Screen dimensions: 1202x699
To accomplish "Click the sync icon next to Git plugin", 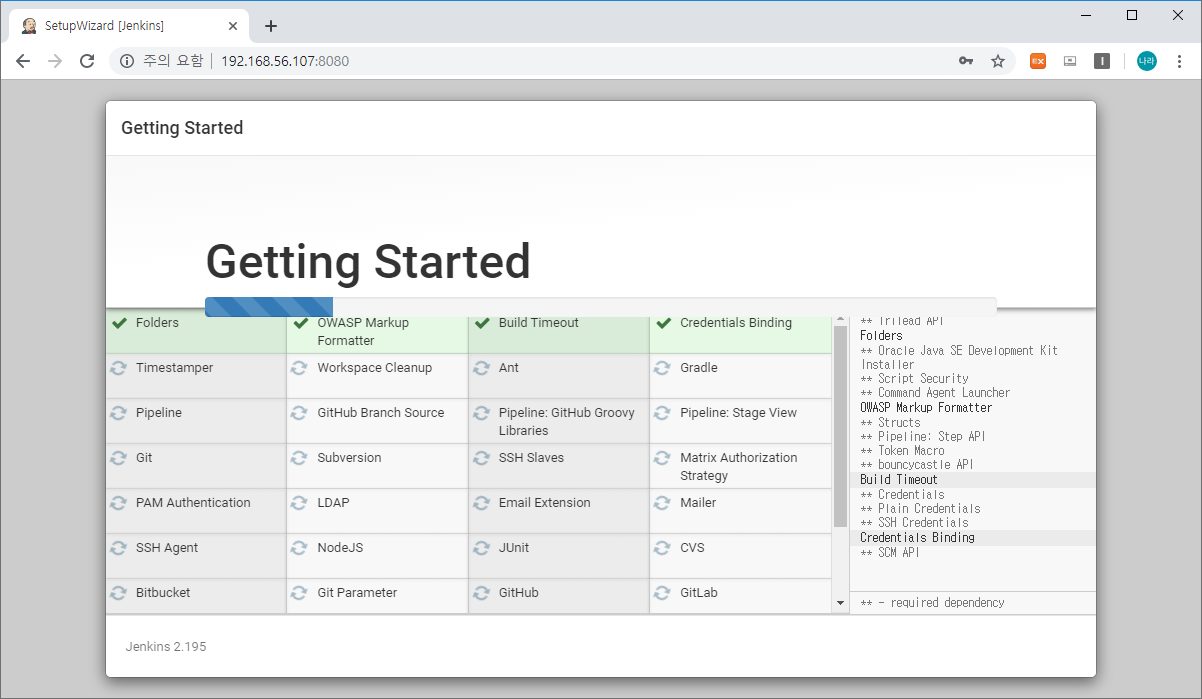I will pos(119,458).
